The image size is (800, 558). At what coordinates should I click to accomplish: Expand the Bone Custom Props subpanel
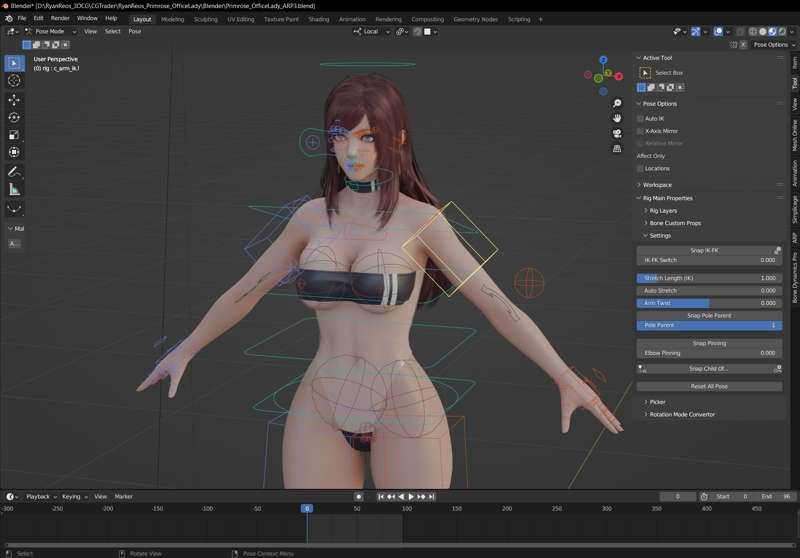pyautogui.click(x=645, y=223)
